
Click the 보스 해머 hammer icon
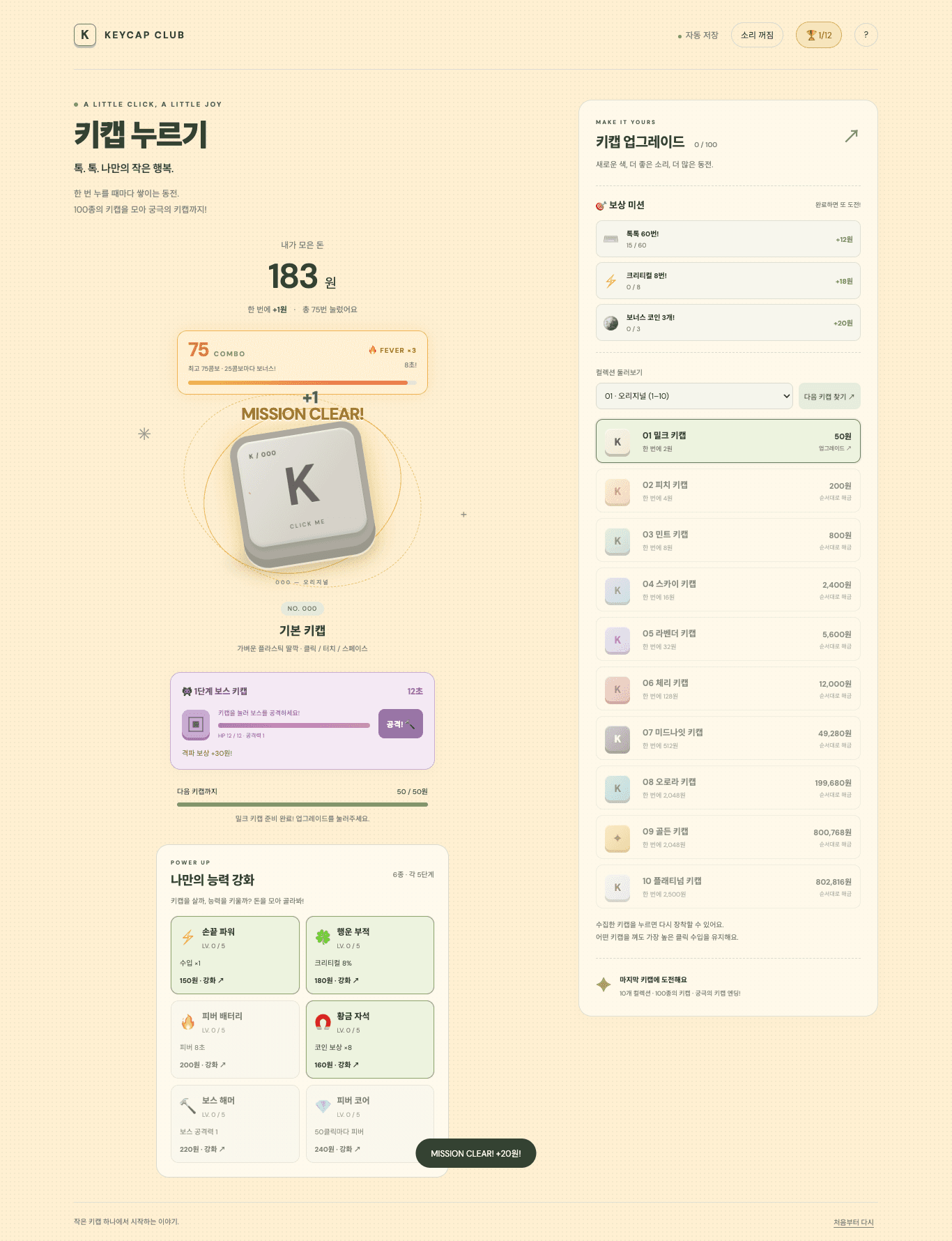pos(188,1106)
